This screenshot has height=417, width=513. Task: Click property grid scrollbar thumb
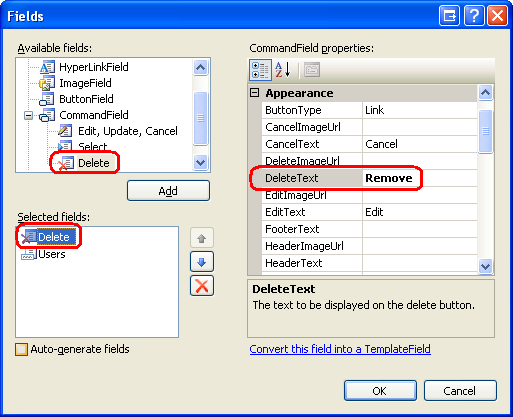(485, 131)
